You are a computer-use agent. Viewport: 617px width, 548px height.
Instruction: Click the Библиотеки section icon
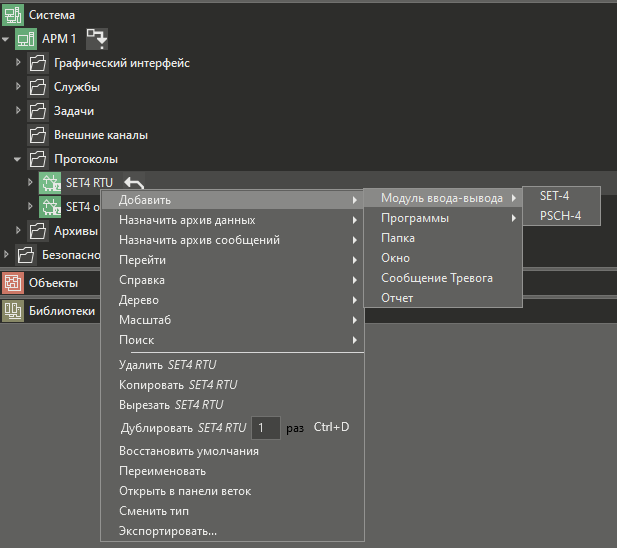(x=13, y=311)
